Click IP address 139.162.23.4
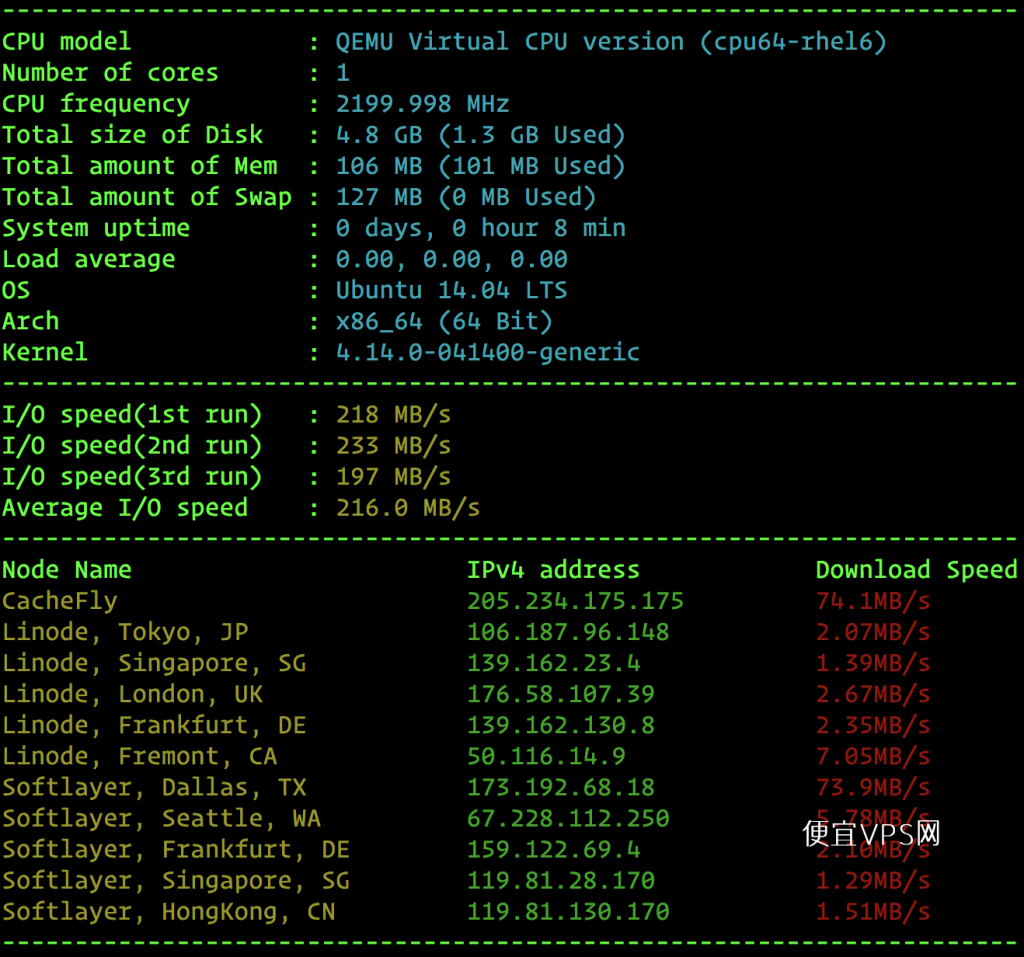The image size is (1024, 957). 554,663
